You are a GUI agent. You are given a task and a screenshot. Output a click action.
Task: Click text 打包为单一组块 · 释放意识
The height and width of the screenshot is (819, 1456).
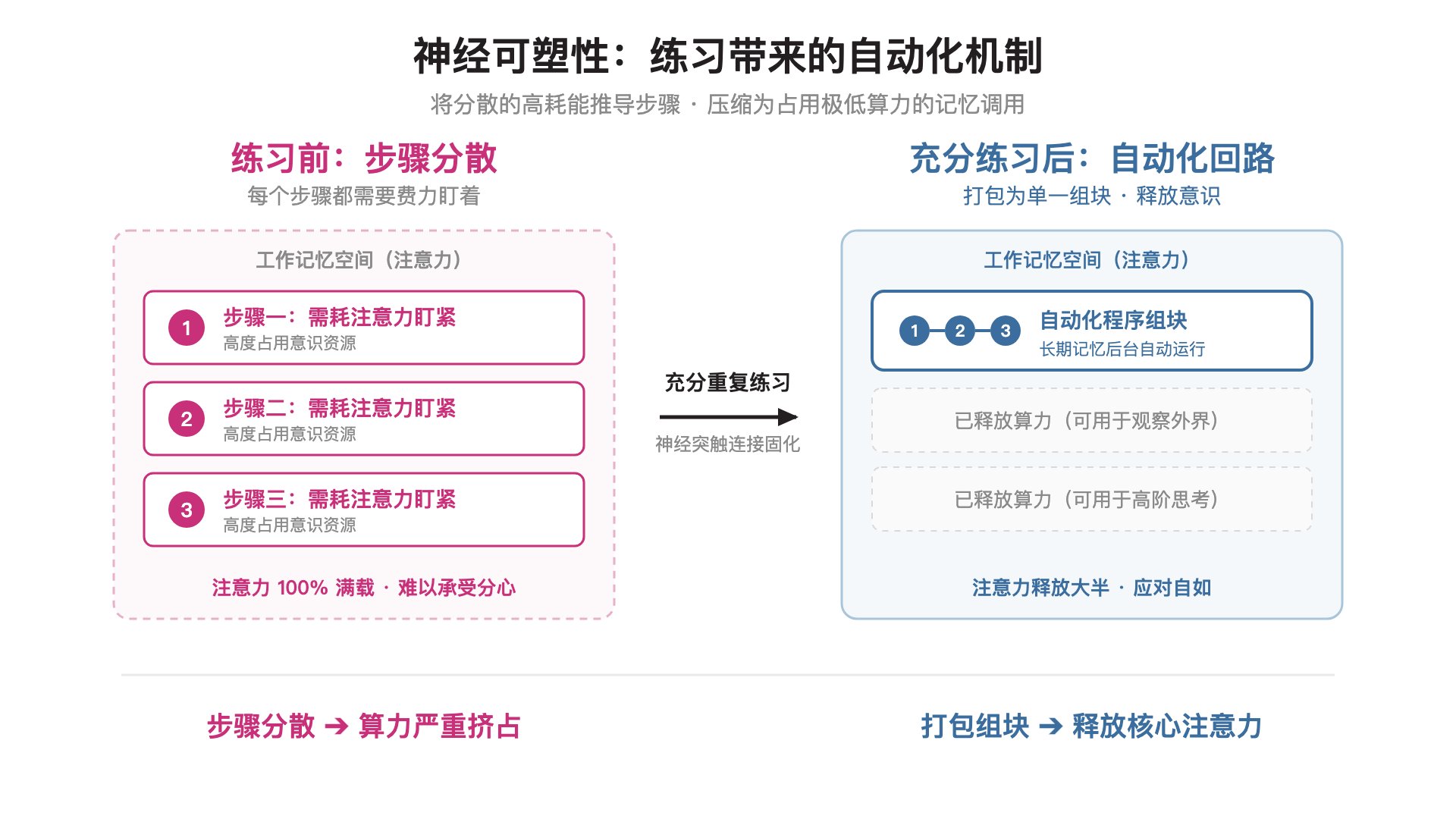[1092, 196]
